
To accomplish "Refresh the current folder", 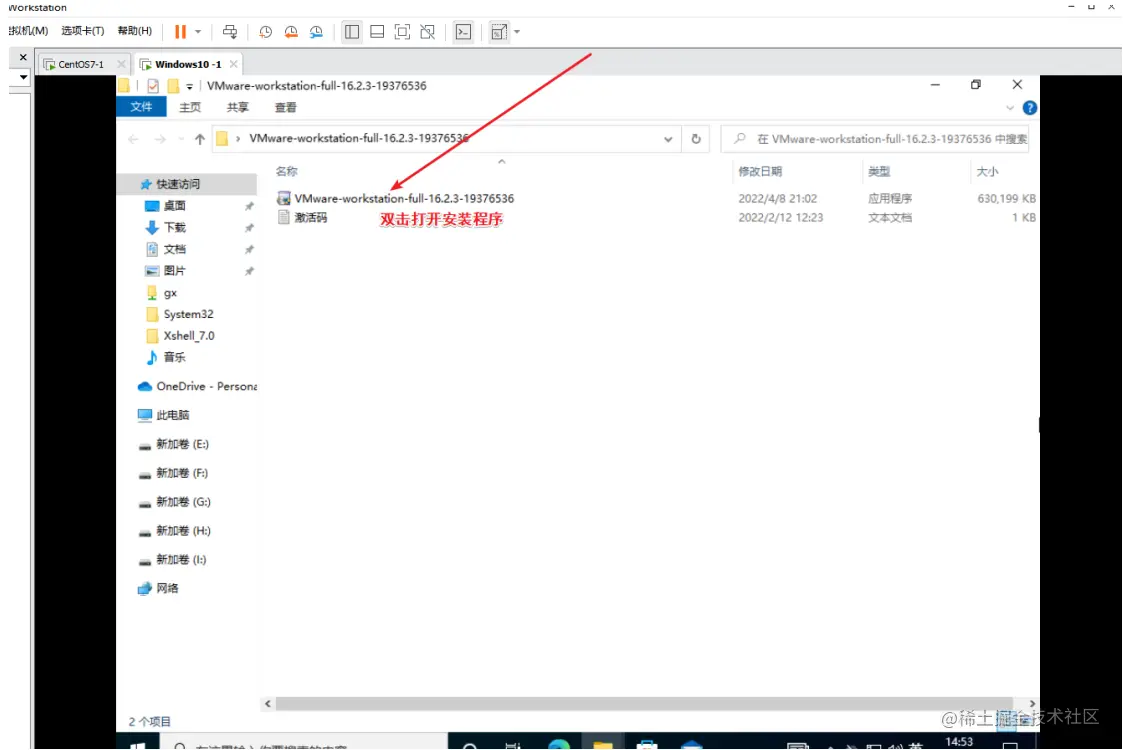I will (x=696, y=139).
